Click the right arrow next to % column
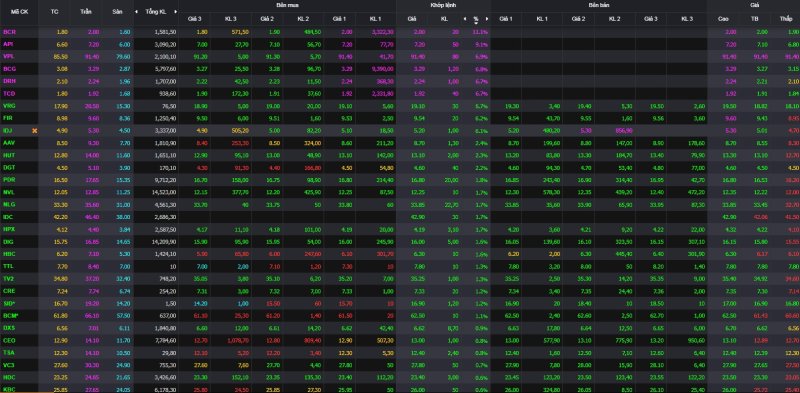The height and width of the screenshot is (393, 800). (487, 19)
